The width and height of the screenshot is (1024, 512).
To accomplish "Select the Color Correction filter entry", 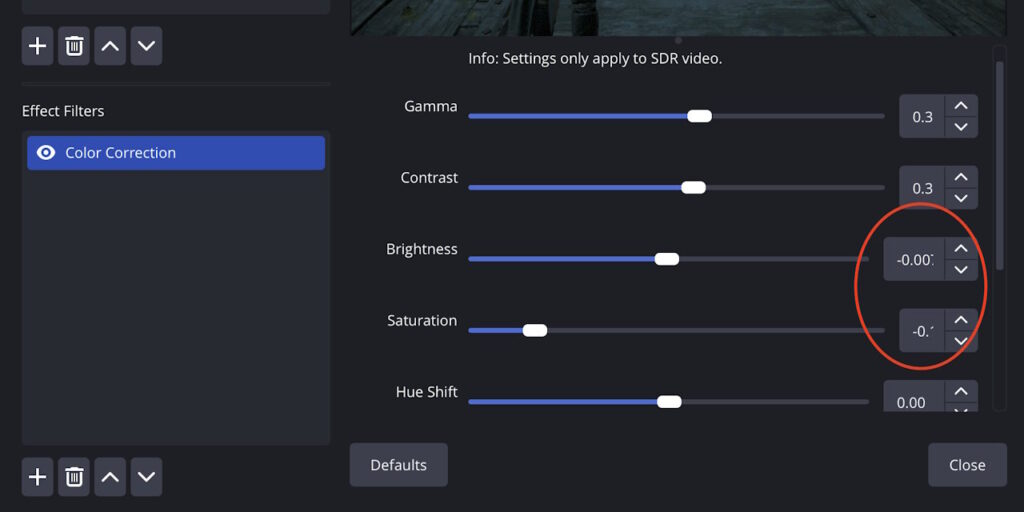I will coord(176,153).
